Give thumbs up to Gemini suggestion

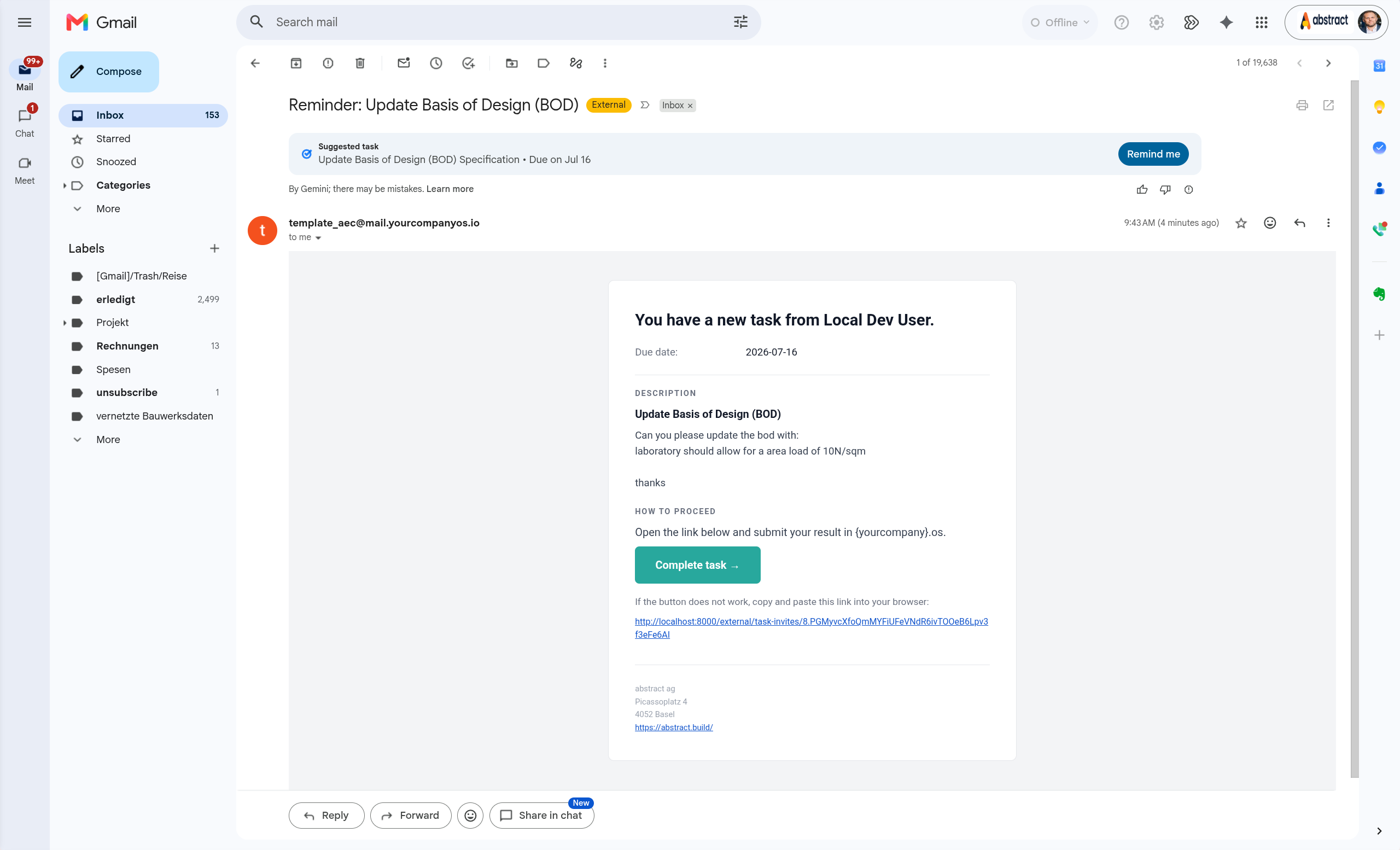coord(1142,189)
